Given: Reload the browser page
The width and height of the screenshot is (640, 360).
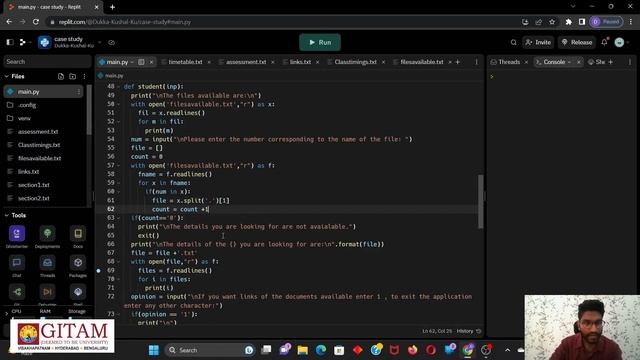Looking at the screenshot, I should coord(36,22).
